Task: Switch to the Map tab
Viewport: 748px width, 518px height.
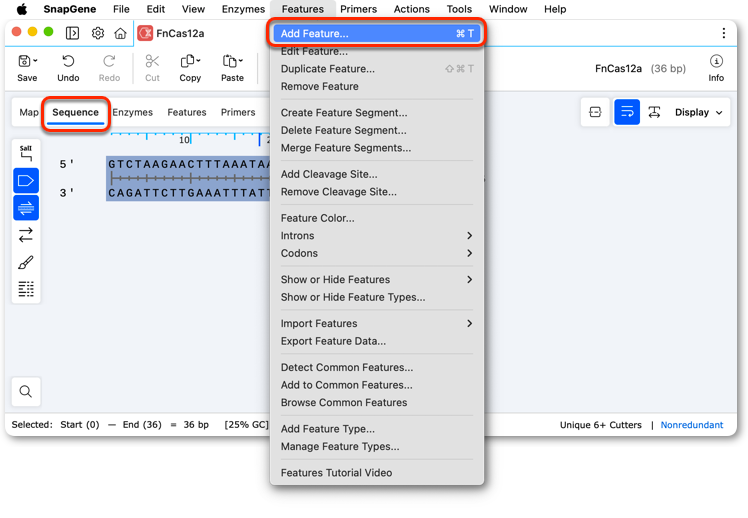Action: click(x=29, y=113)
